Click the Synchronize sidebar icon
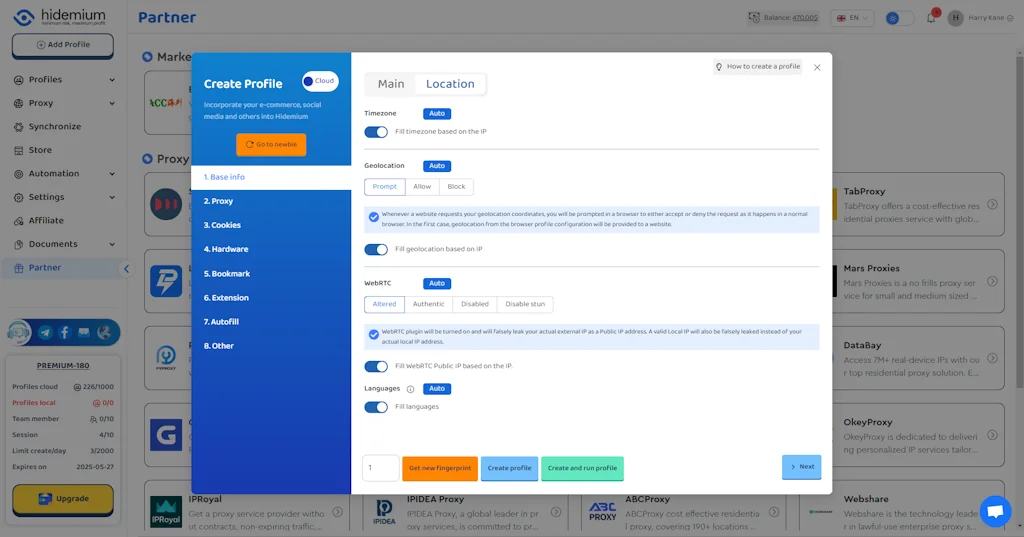The height and width of the screenshot is (537, 1024). pyautogui.click(x=18, y=127)
